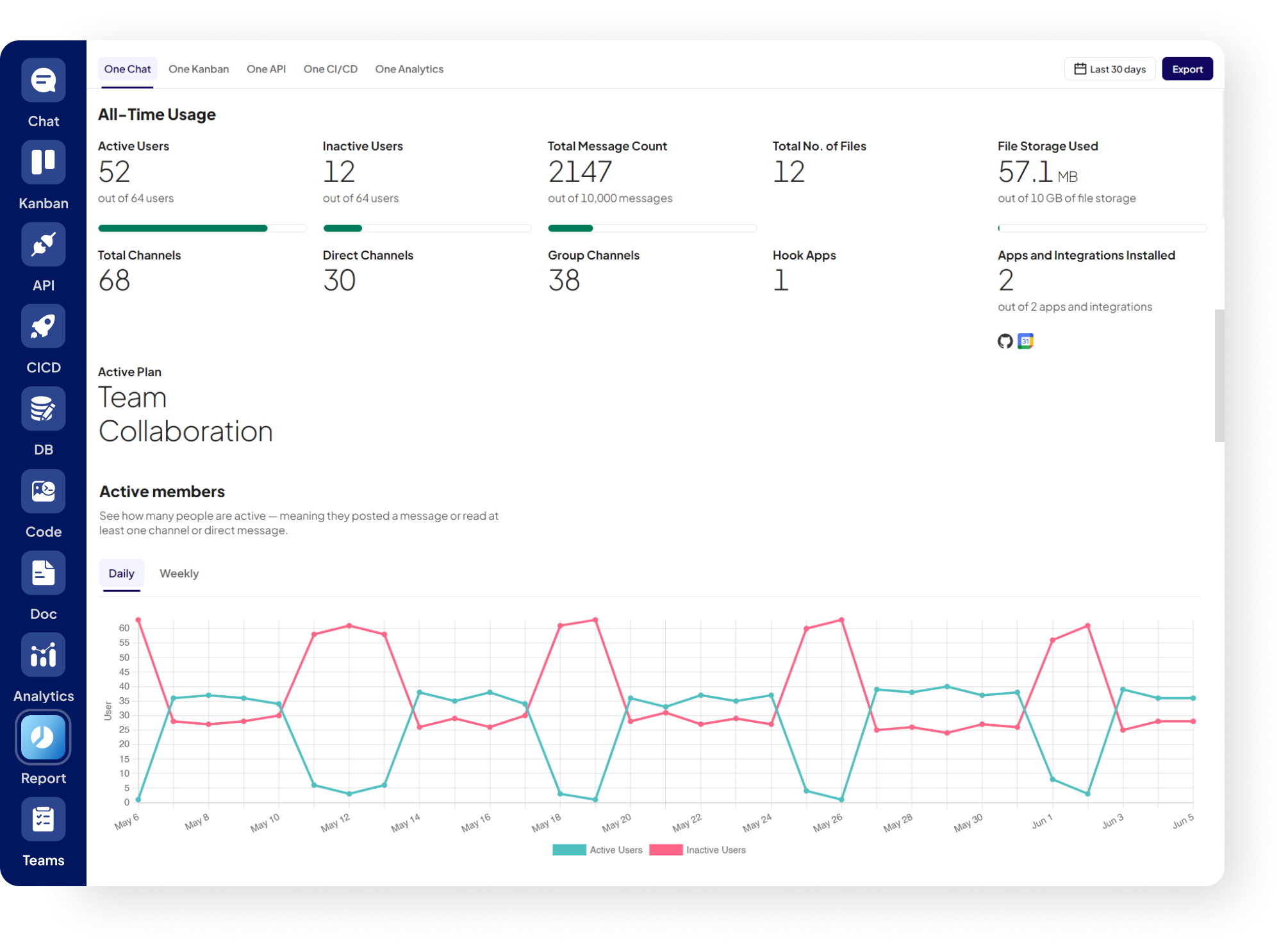The height and width of the screenshot is (949, 1288).
Task: Open the Kanban board icon
Action: 43,163
